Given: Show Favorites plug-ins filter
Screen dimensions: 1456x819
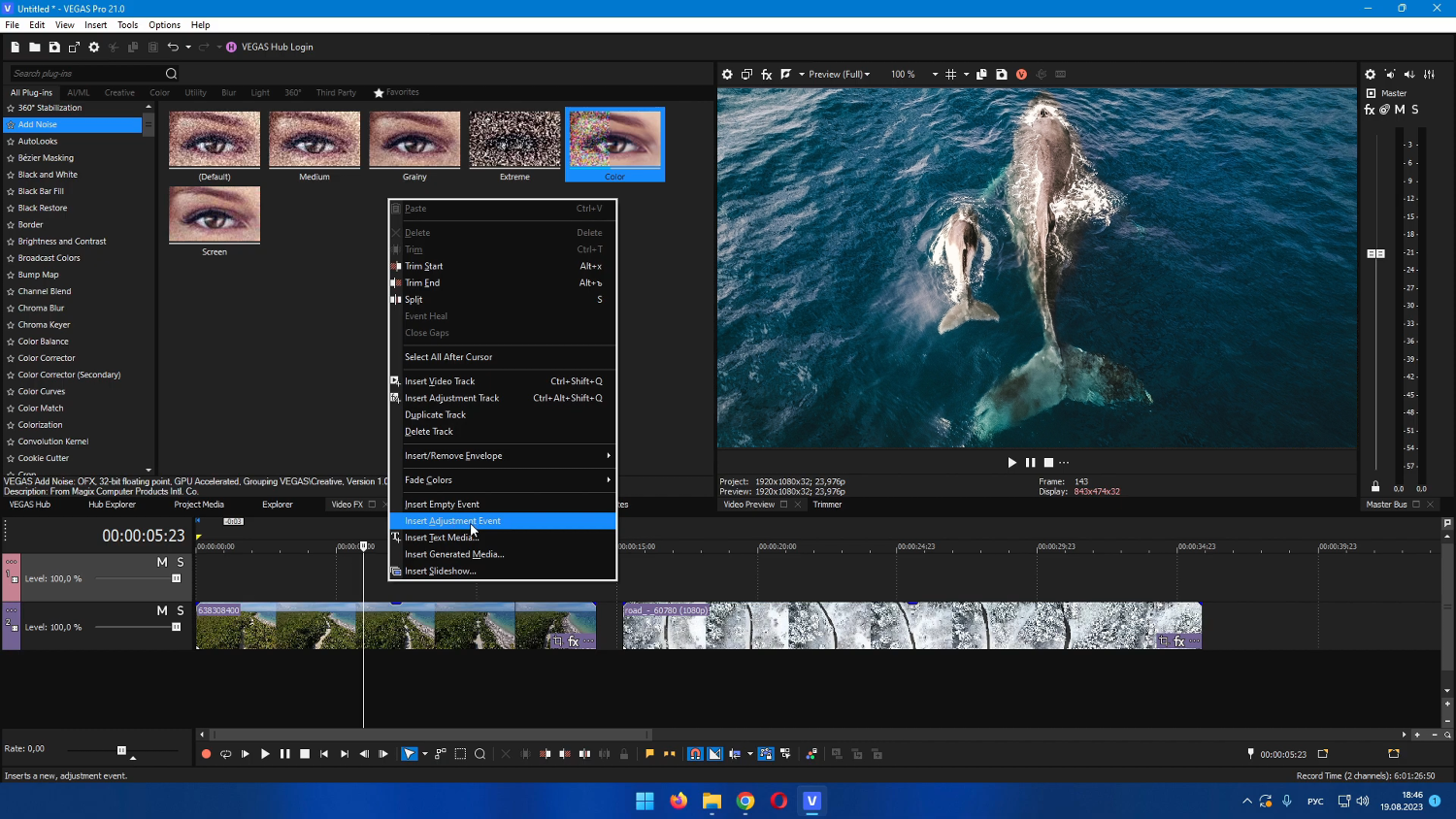Looking at the screenshot, I should coord(396,93).
